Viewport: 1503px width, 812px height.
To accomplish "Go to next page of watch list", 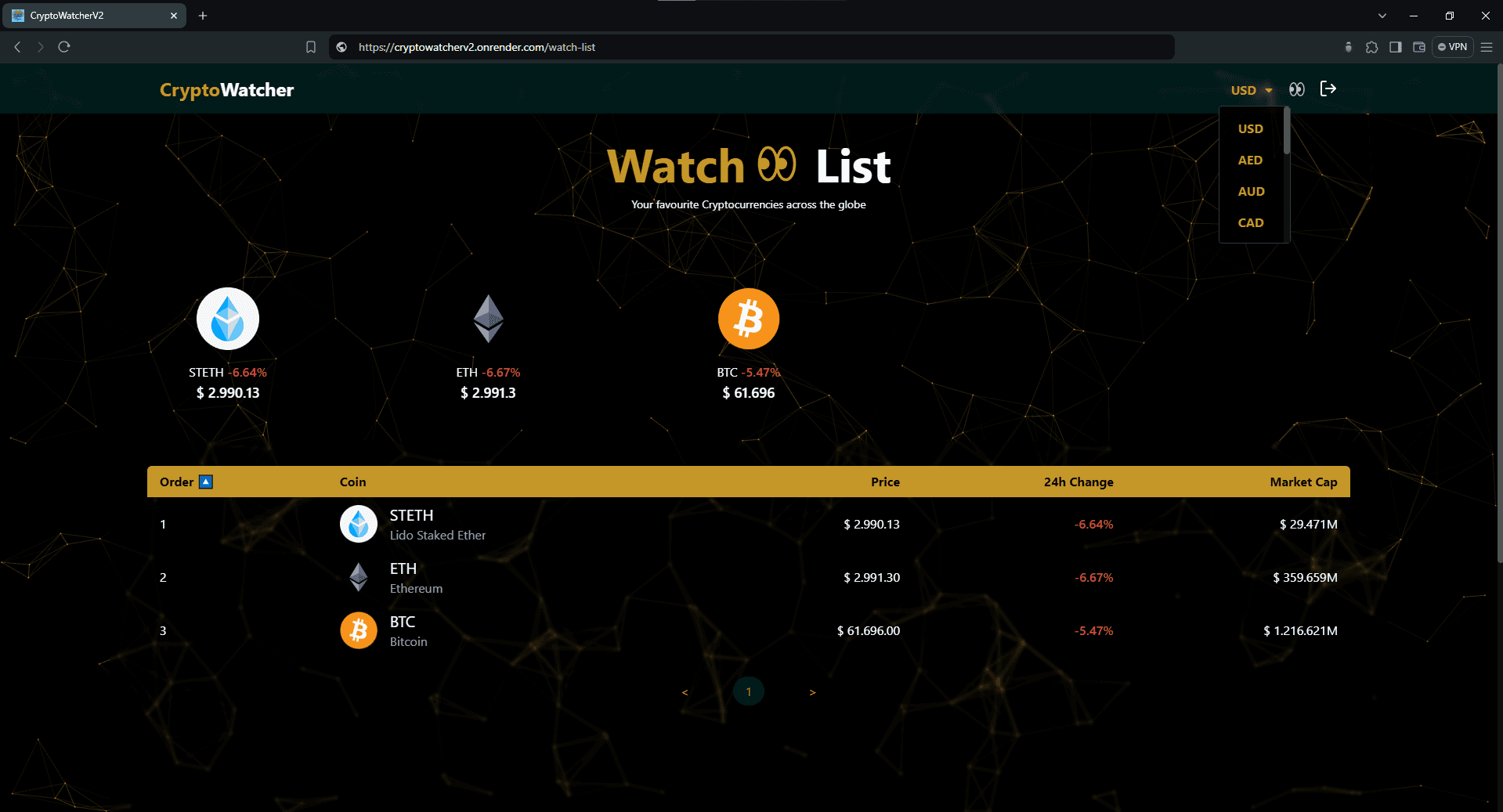I will click(812, 692).
